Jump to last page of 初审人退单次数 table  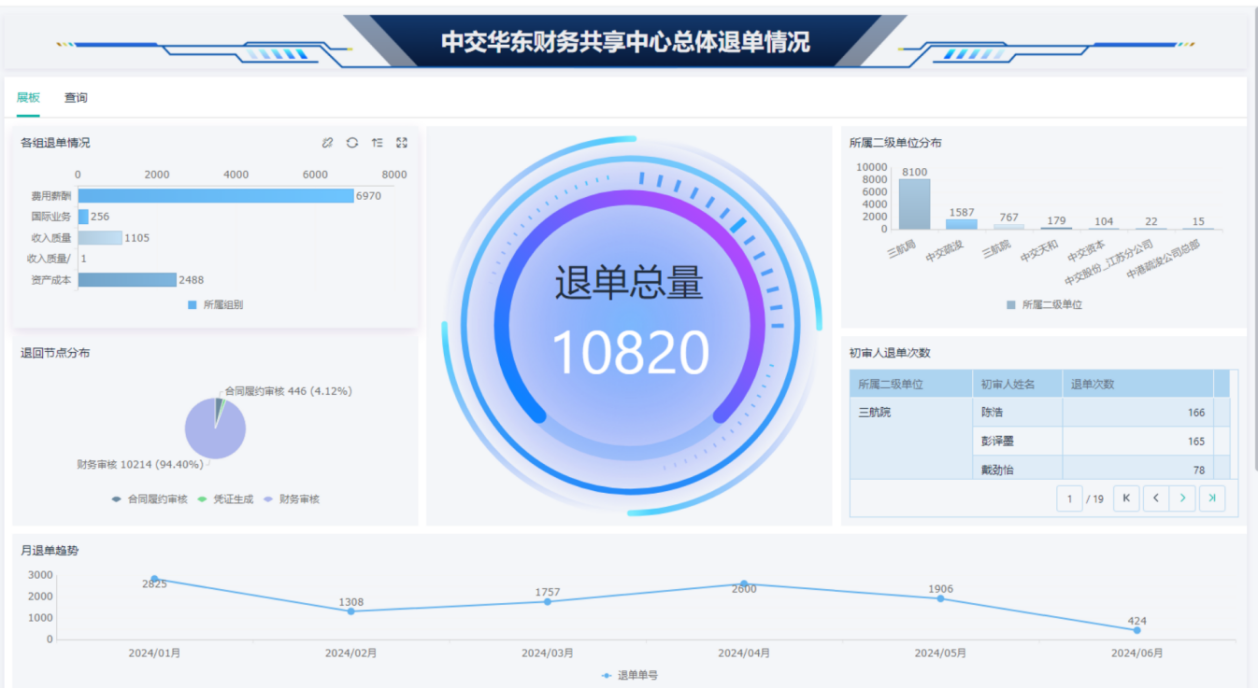[1212, 498]
